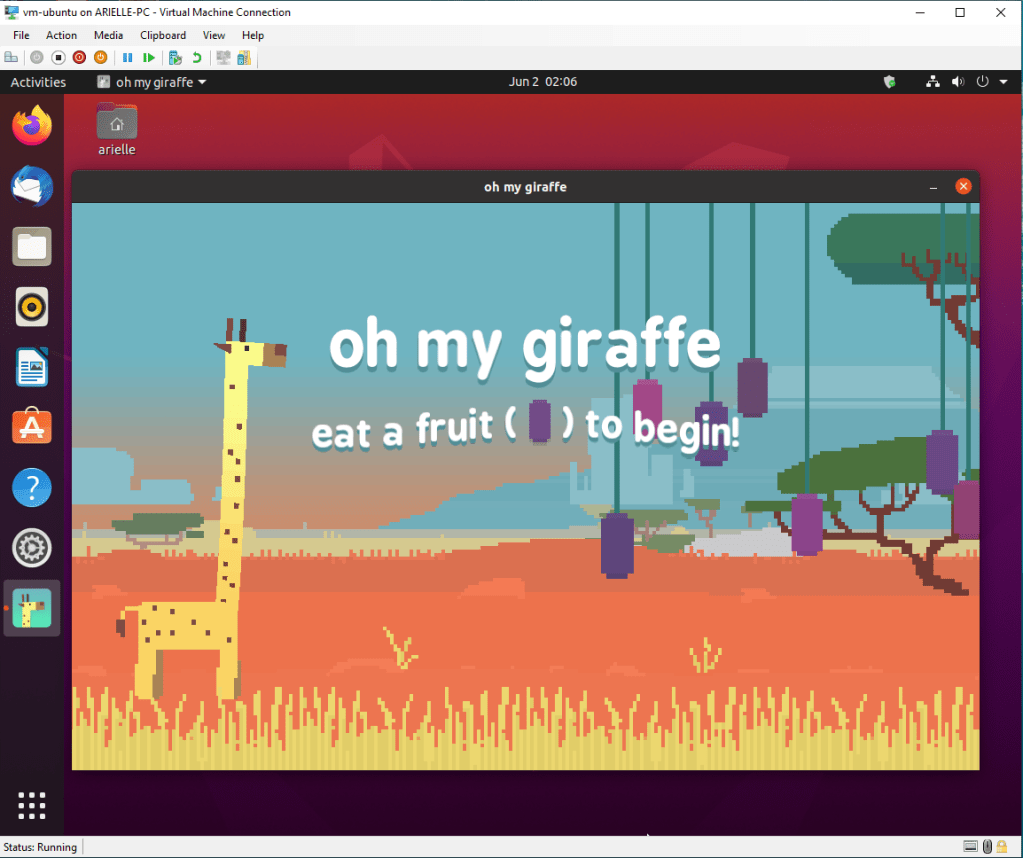The height and width of the screenshot is (858, 1023).
Task: Click the Ctrl+Alt+Delete toolbar icon
Action: pyautogui.click(x=11, y=58)
